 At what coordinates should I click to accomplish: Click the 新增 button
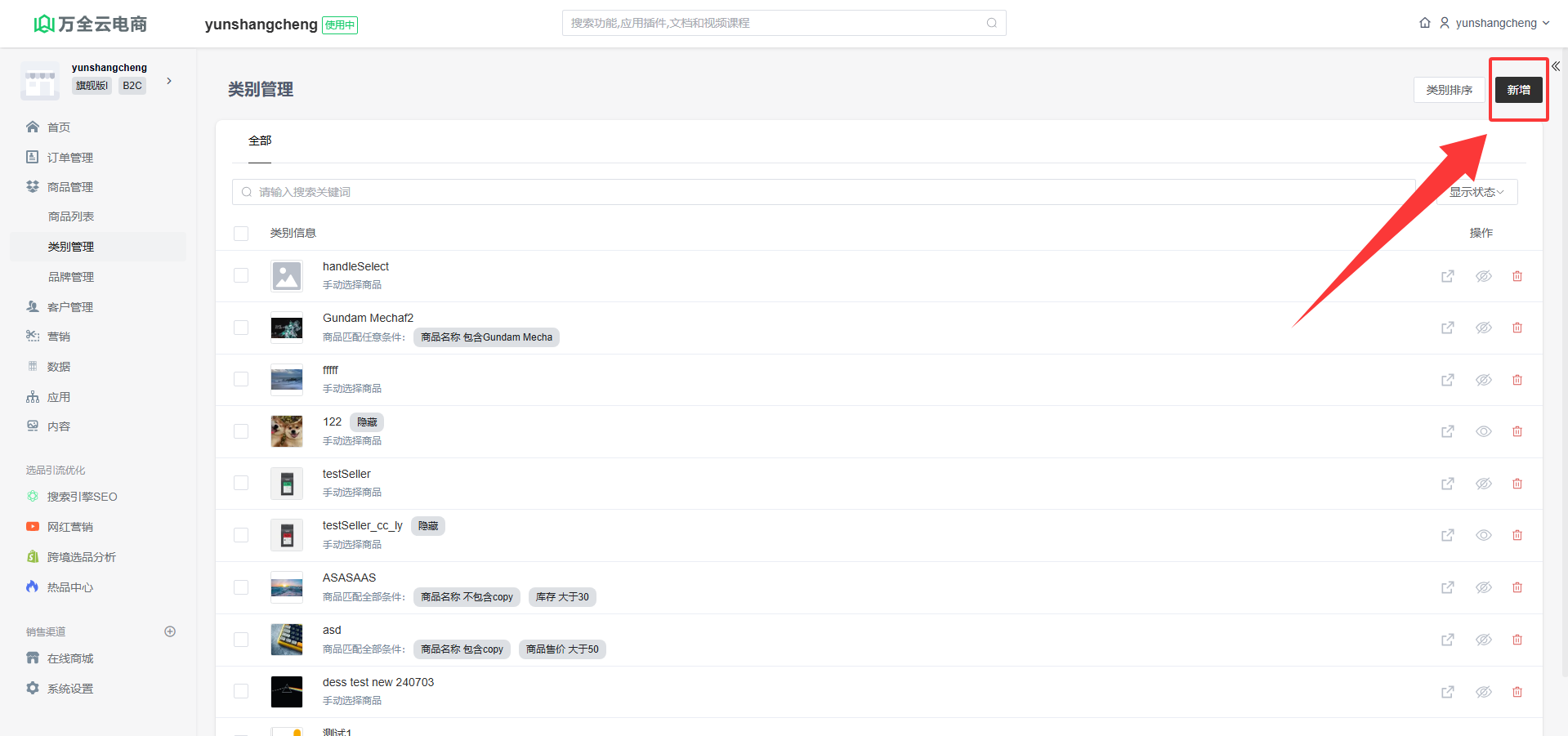click(x=1518, y=90)
